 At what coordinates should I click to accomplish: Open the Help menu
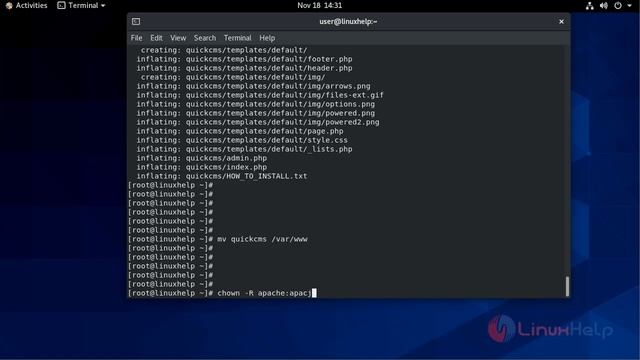267,38
